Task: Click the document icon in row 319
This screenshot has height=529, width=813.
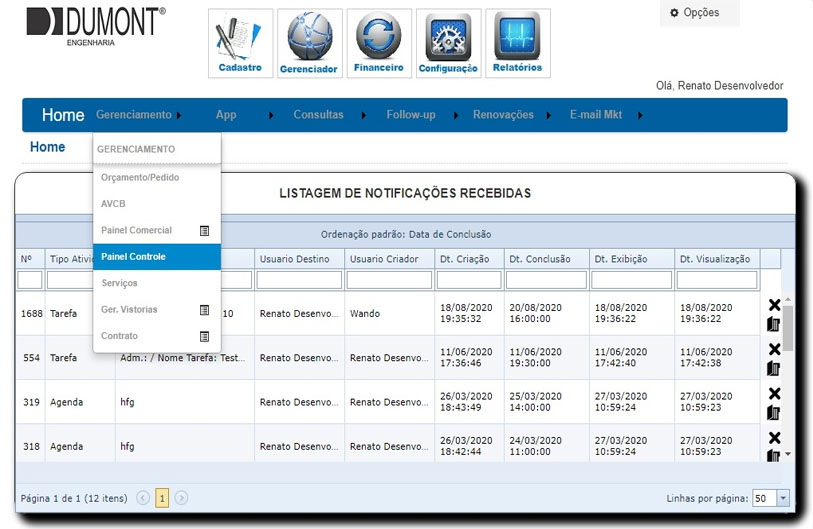Action: 774,412
